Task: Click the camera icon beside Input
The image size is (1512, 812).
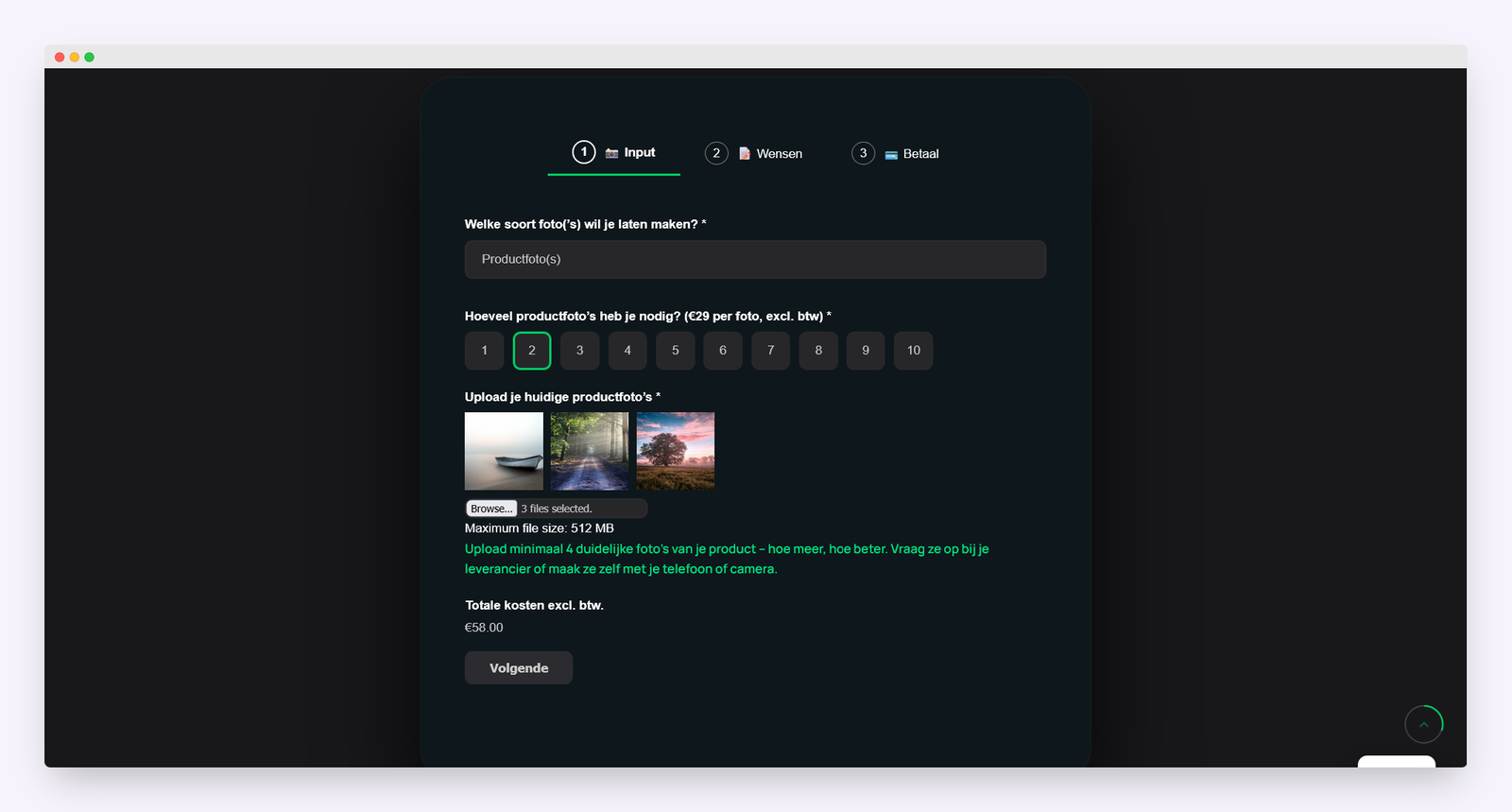Action: (x=611, y=153)
